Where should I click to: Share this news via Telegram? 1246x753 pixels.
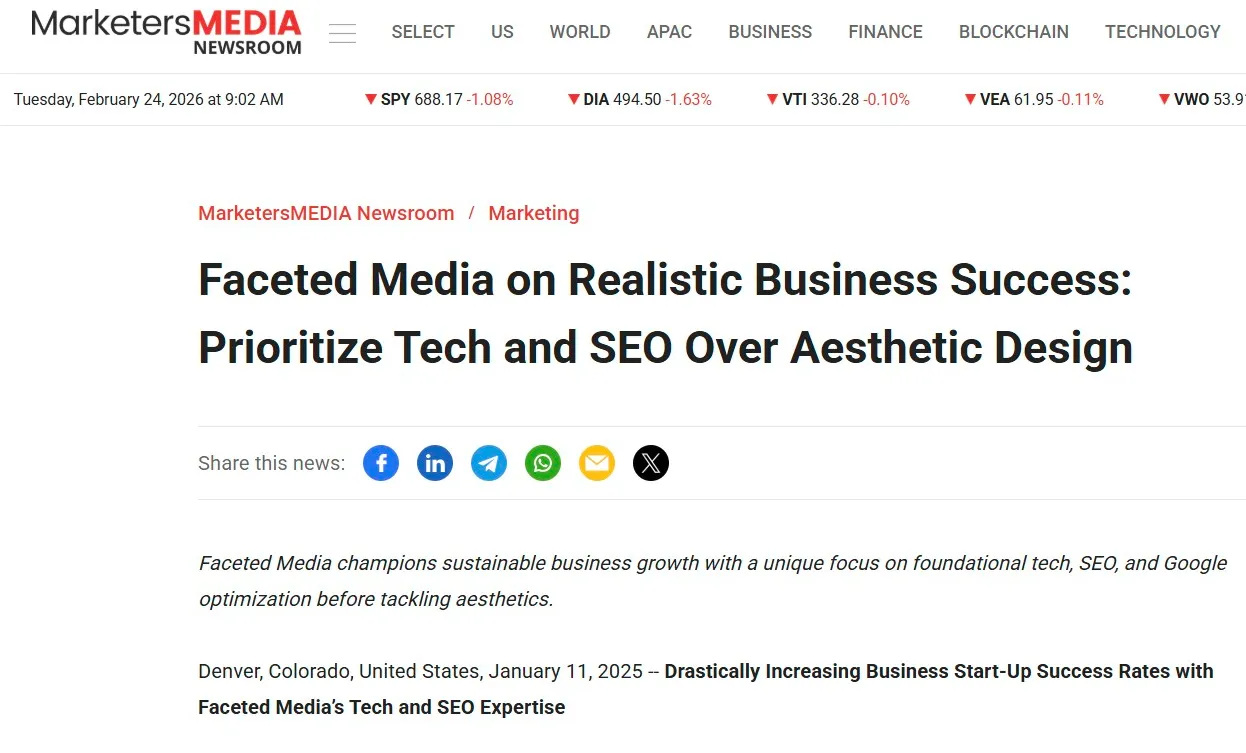(489, 463)
